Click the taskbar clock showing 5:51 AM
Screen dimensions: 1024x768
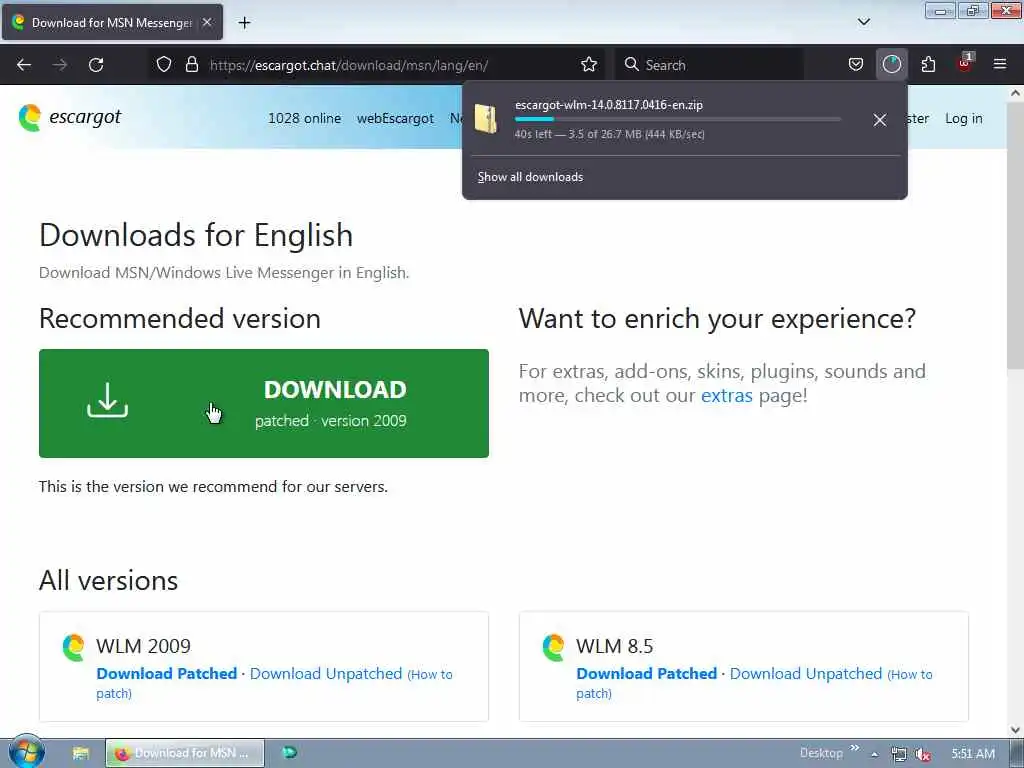tap(973, 753)
